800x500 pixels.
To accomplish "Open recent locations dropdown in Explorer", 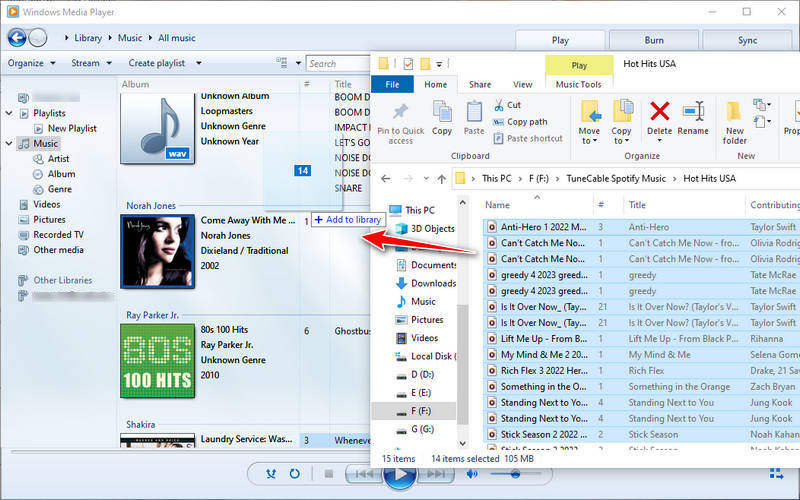I will [x=426, y=179].
